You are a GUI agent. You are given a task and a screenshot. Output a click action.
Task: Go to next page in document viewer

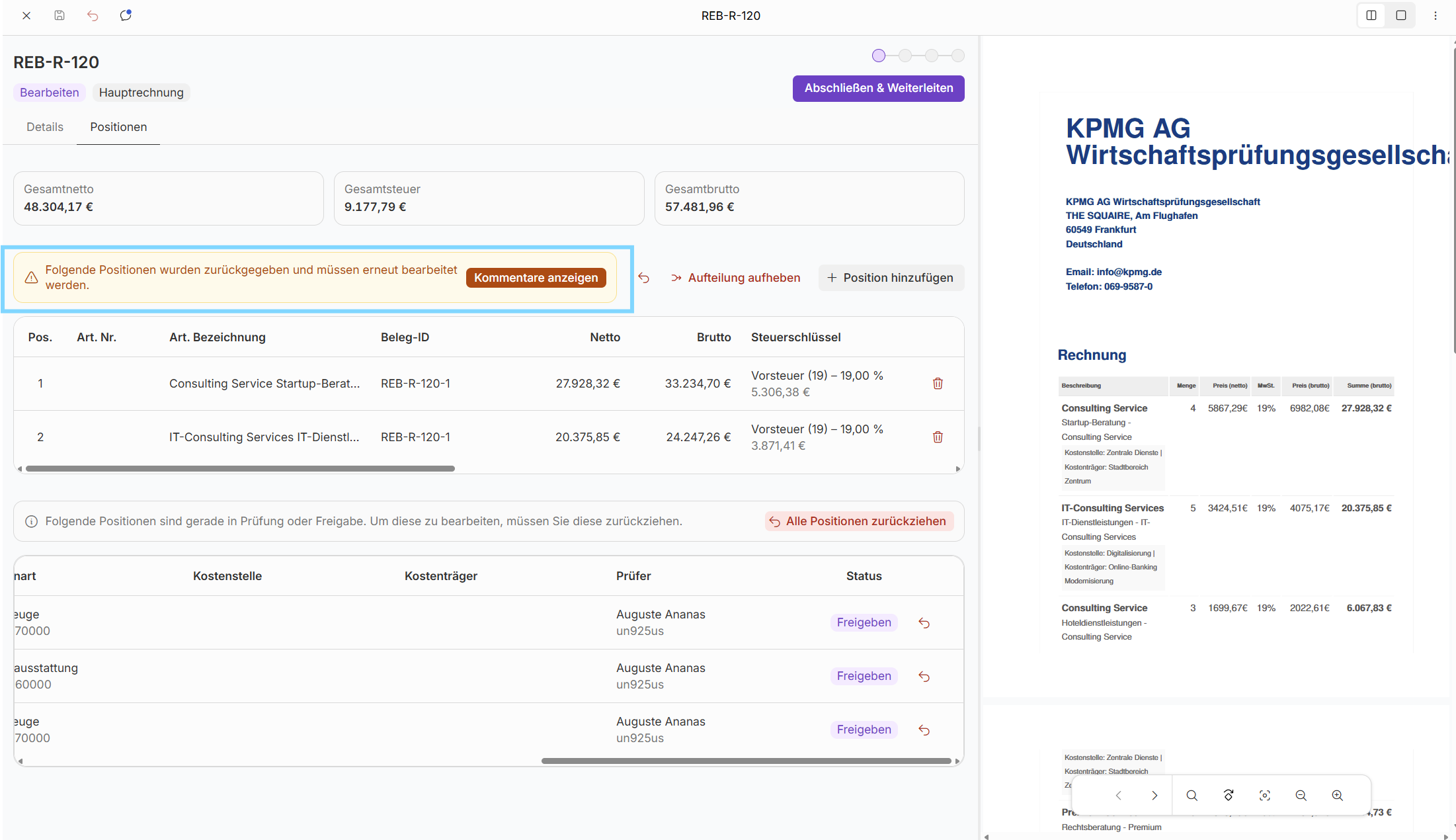tap(1154, 795)
